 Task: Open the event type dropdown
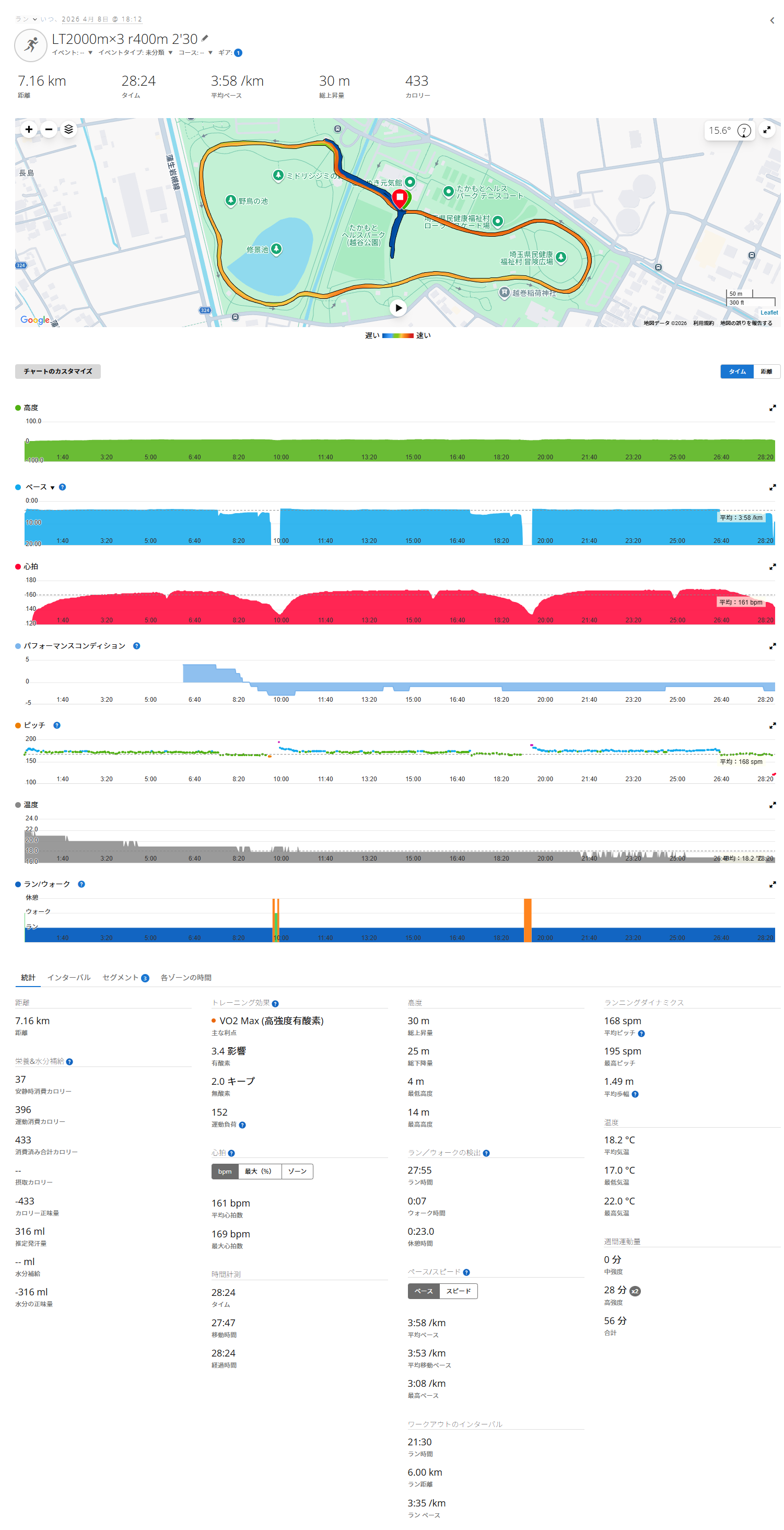(170, 53)
